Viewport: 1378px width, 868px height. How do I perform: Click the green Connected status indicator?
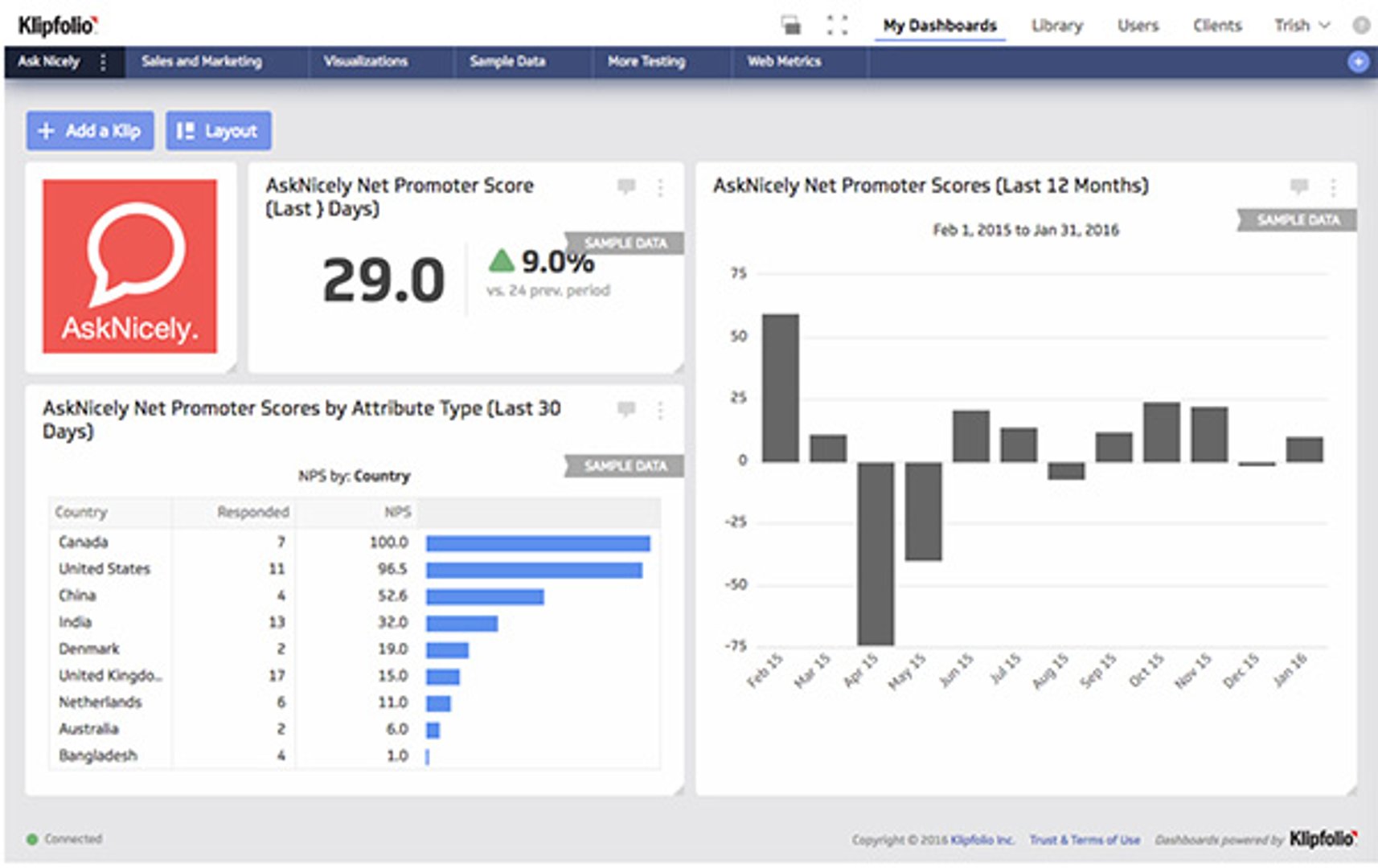point(32,839)
